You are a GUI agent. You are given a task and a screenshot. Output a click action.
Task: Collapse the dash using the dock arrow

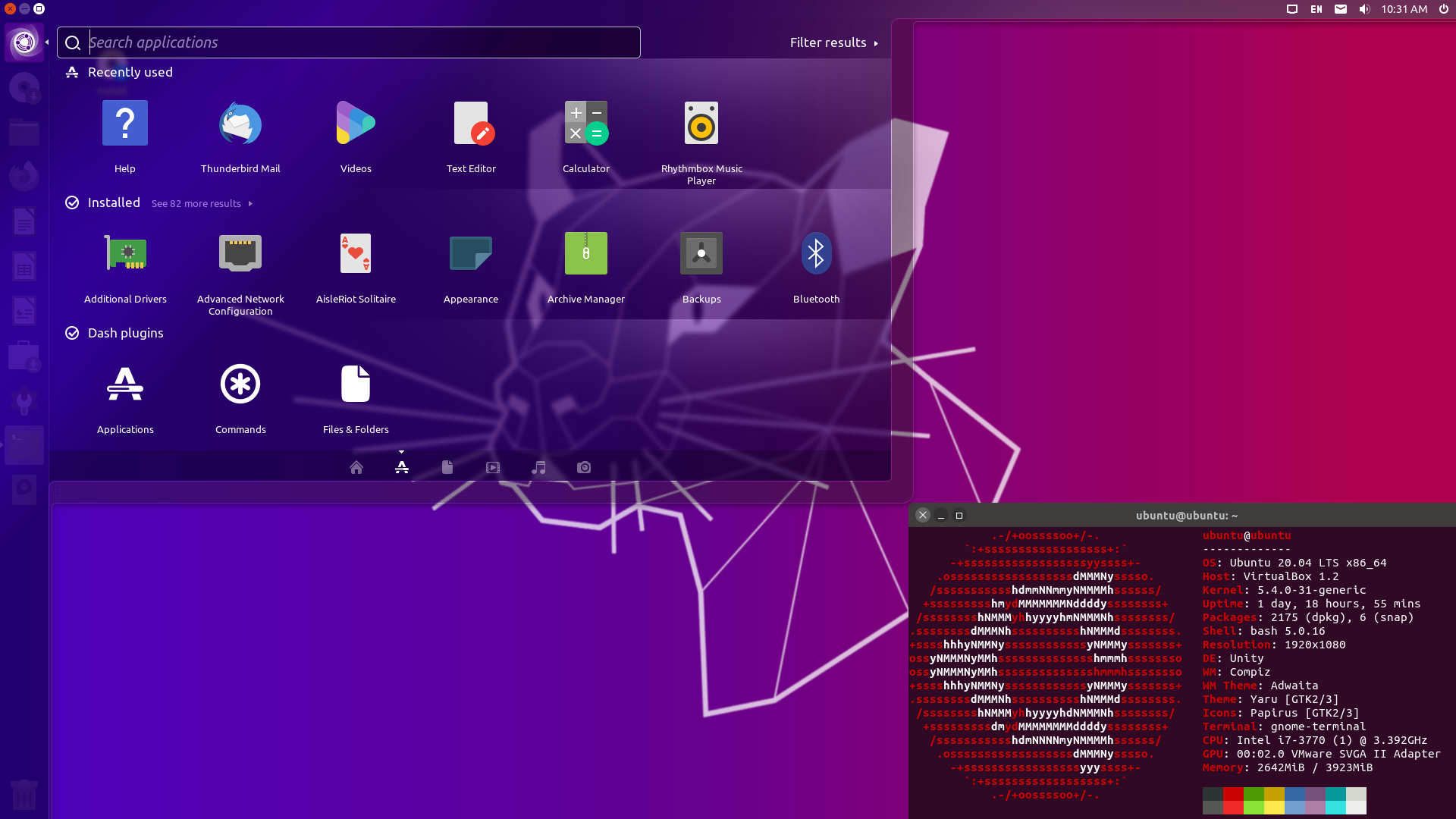tap(46, 42)
